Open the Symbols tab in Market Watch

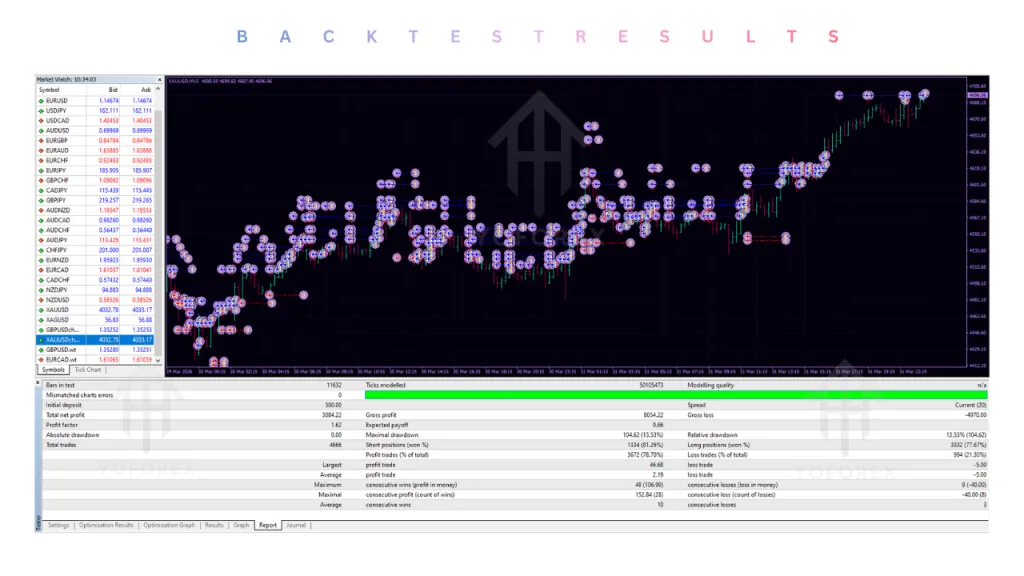53,370
